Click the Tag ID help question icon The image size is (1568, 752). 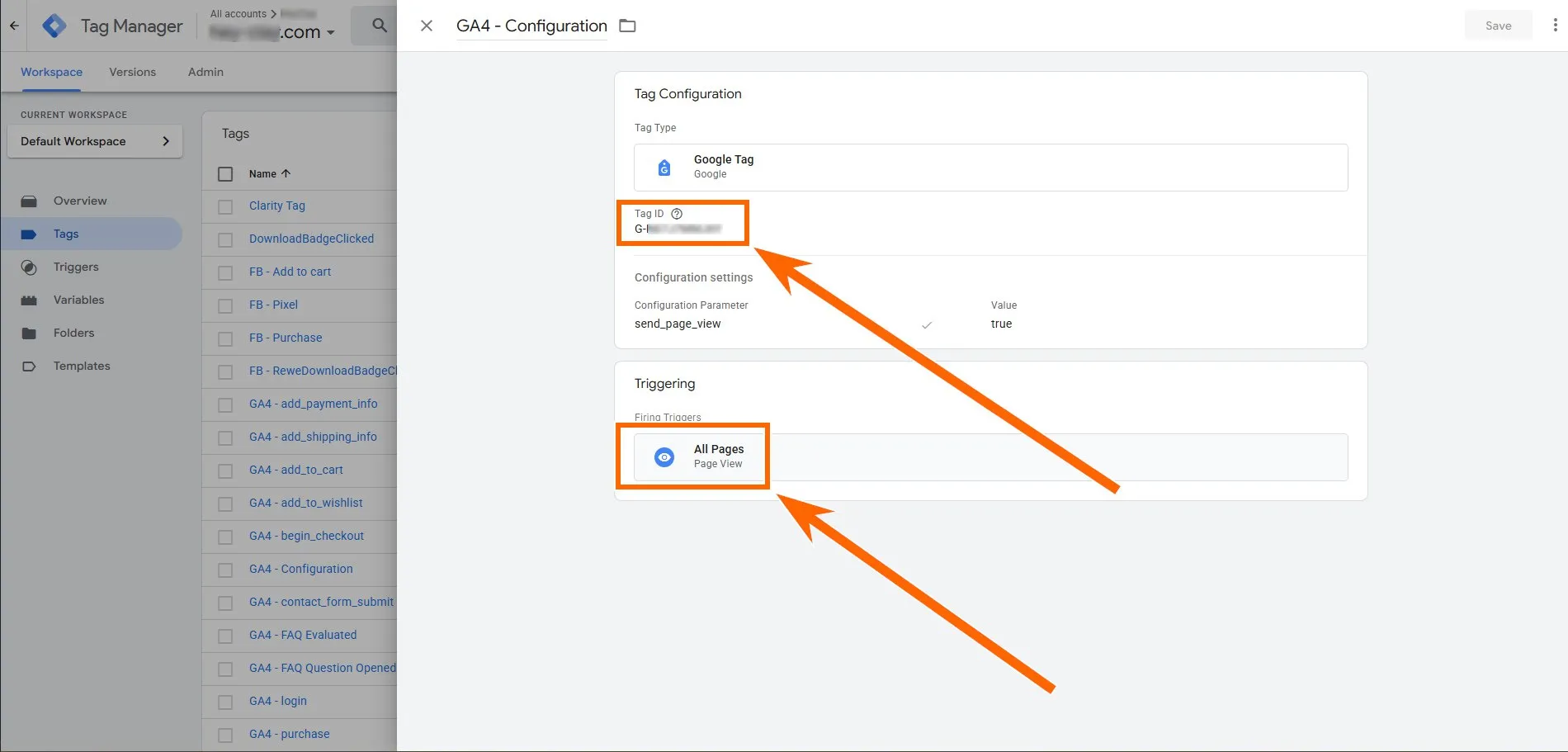click(677, 214)
